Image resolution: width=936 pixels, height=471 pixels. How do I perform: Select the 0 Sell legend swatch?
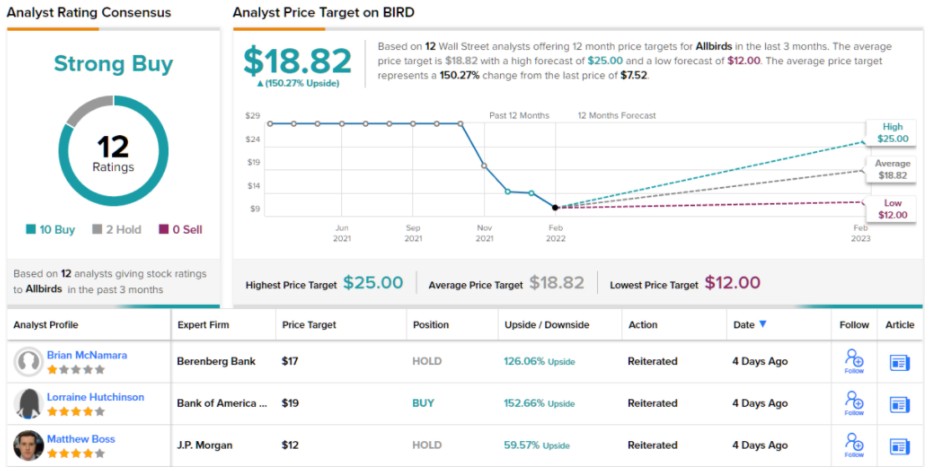coord(164,230)
